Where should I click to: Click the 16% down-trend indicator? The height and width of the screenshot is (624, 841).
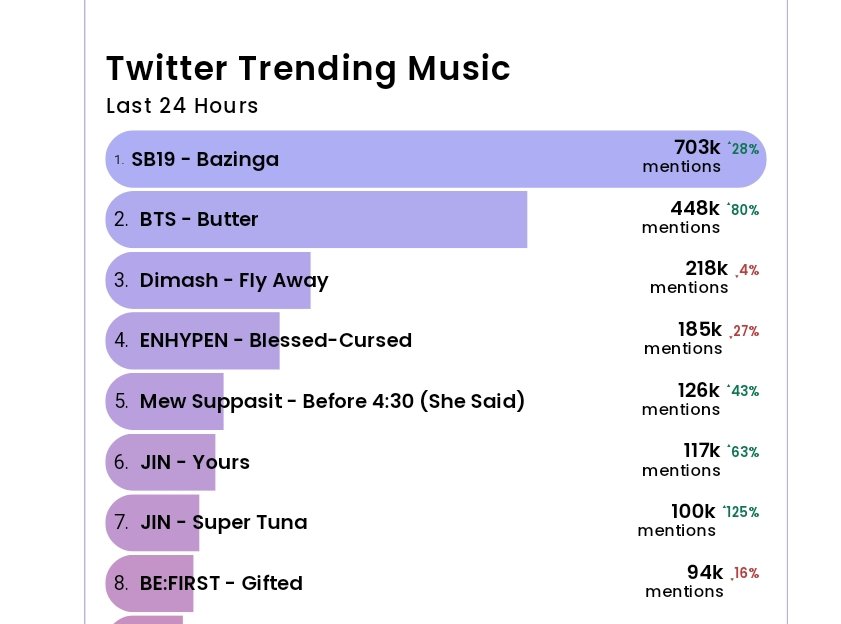click(745, 573)
